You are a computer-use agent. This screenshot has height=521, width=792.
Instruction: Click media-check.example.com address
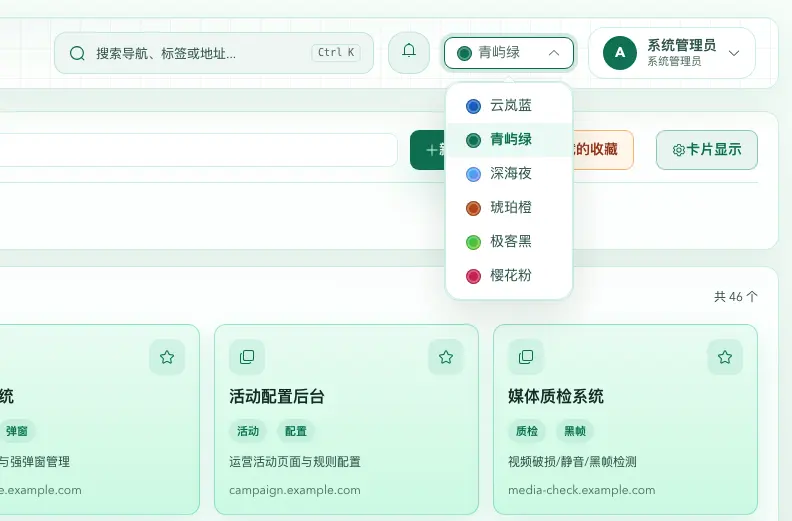(581, 490)
